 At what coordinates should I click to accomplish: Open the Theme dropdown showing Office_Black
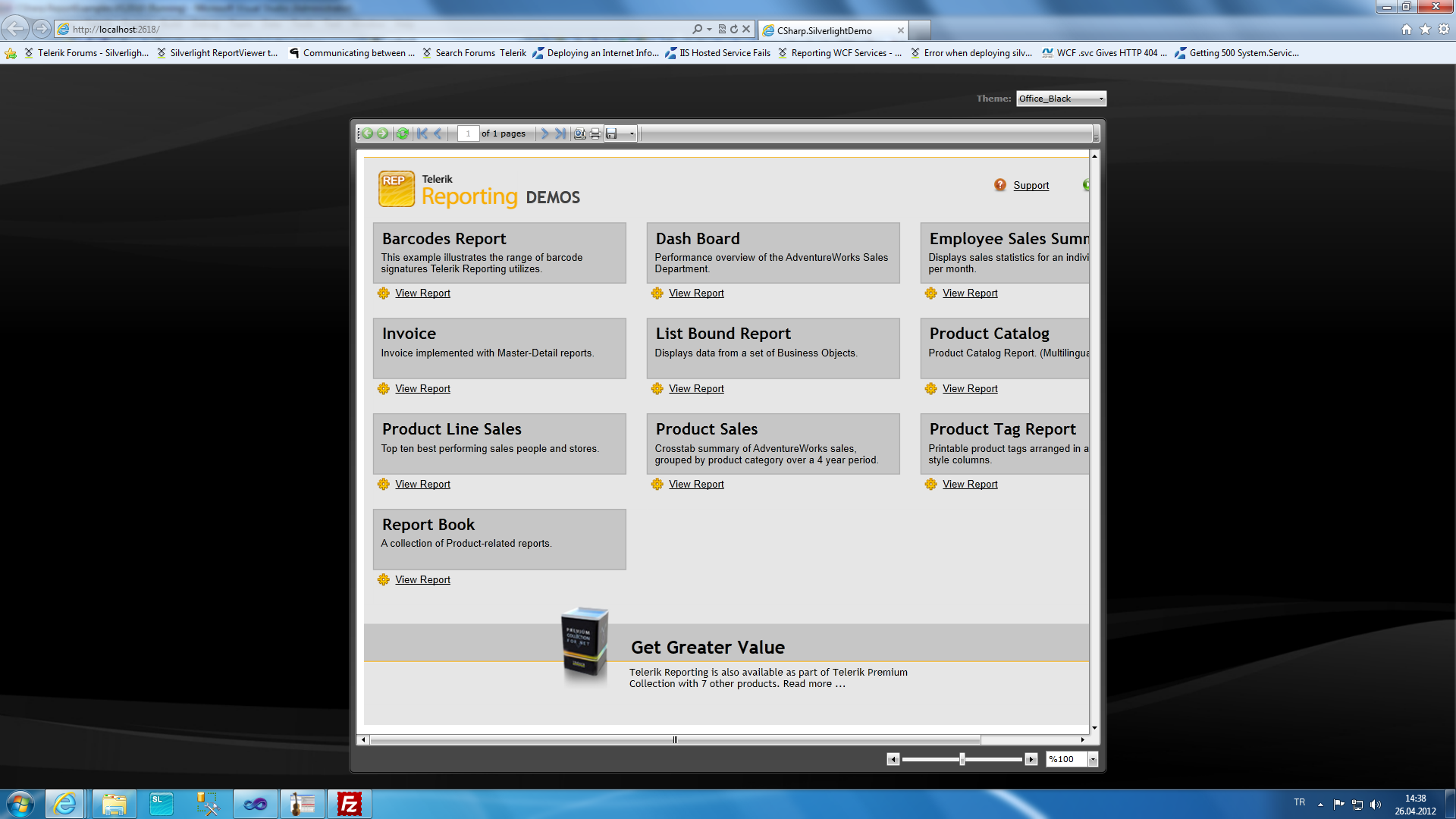click(1061, 99)
